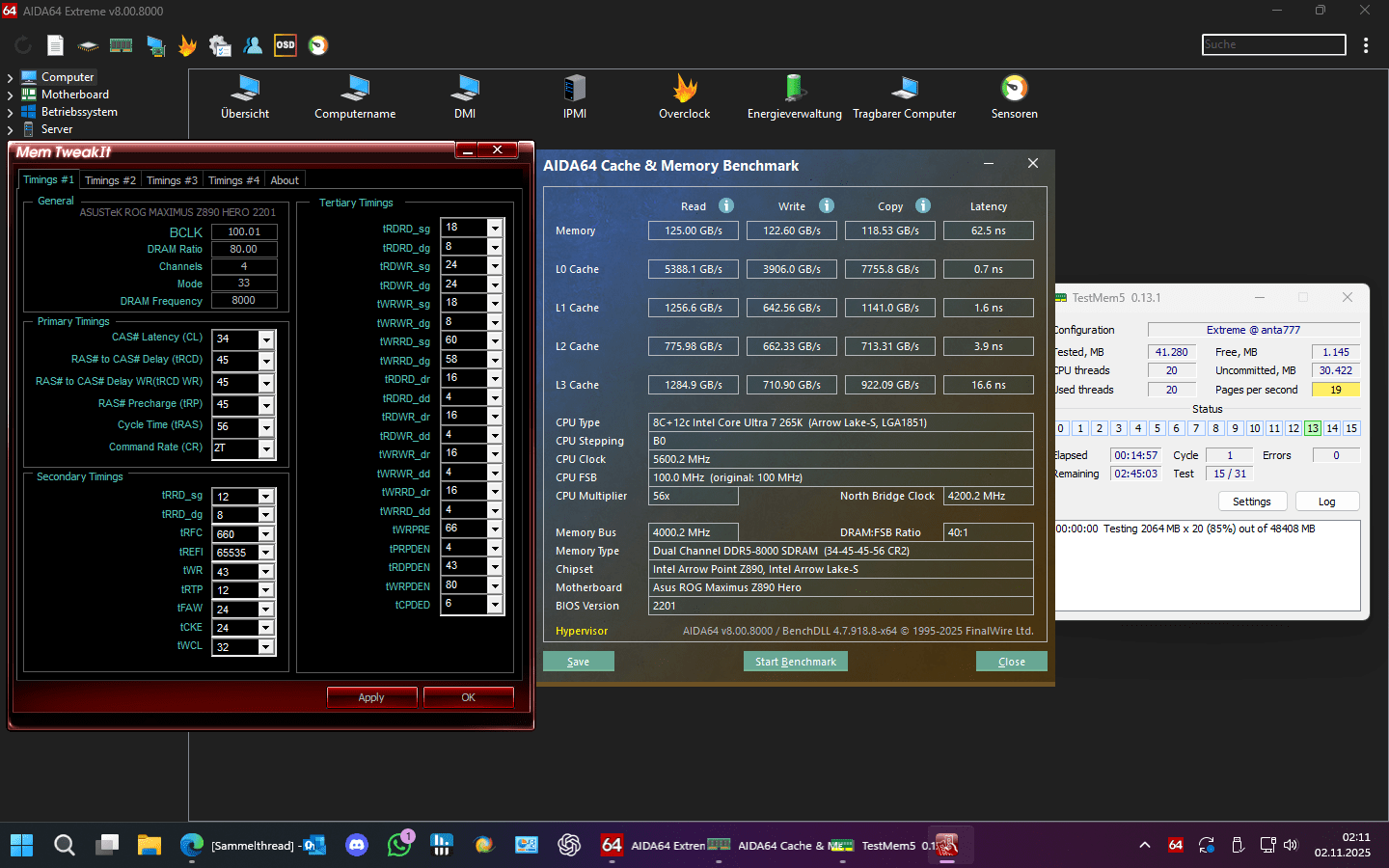
Task: Switch to the Timings #2 tab
Action: click(110, 179)
